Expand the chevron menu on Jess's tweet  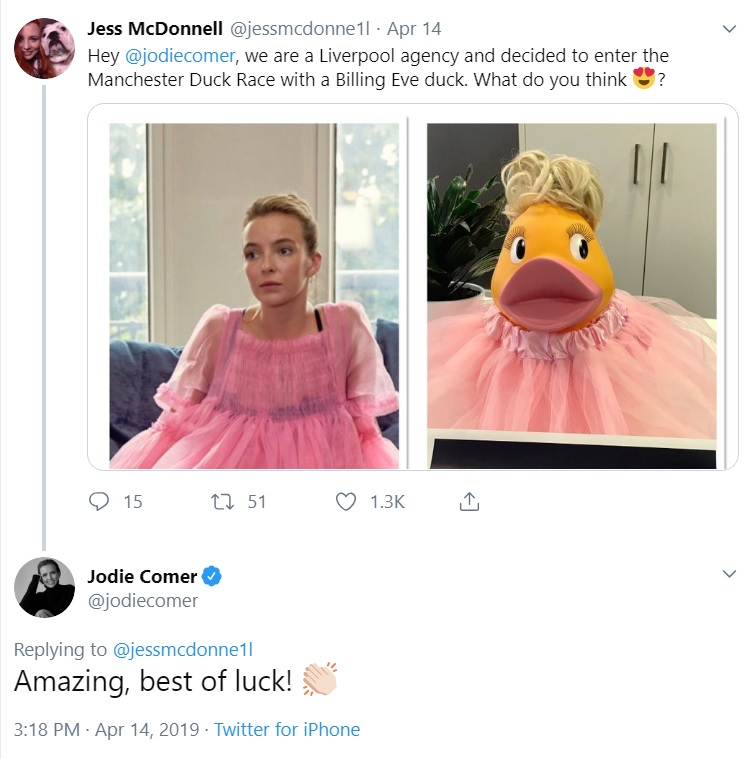(x=729, y=29)
